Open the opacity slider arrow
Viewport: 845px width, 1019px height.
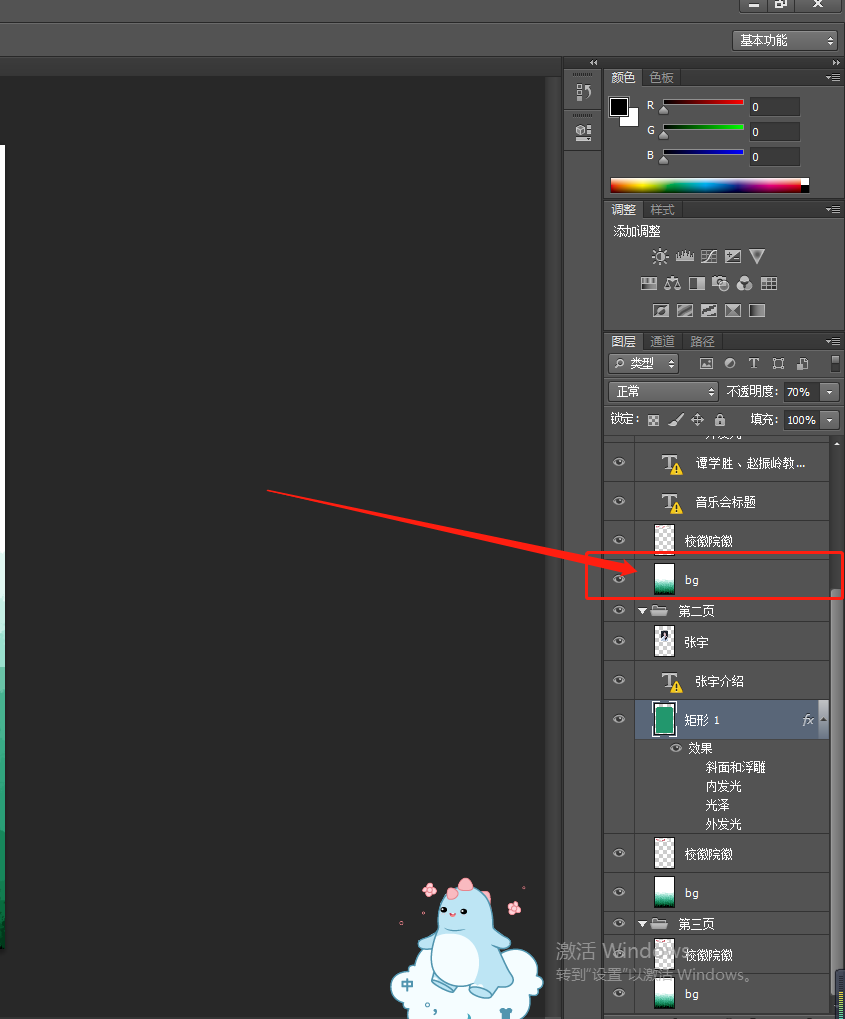(x=829, y=392)
